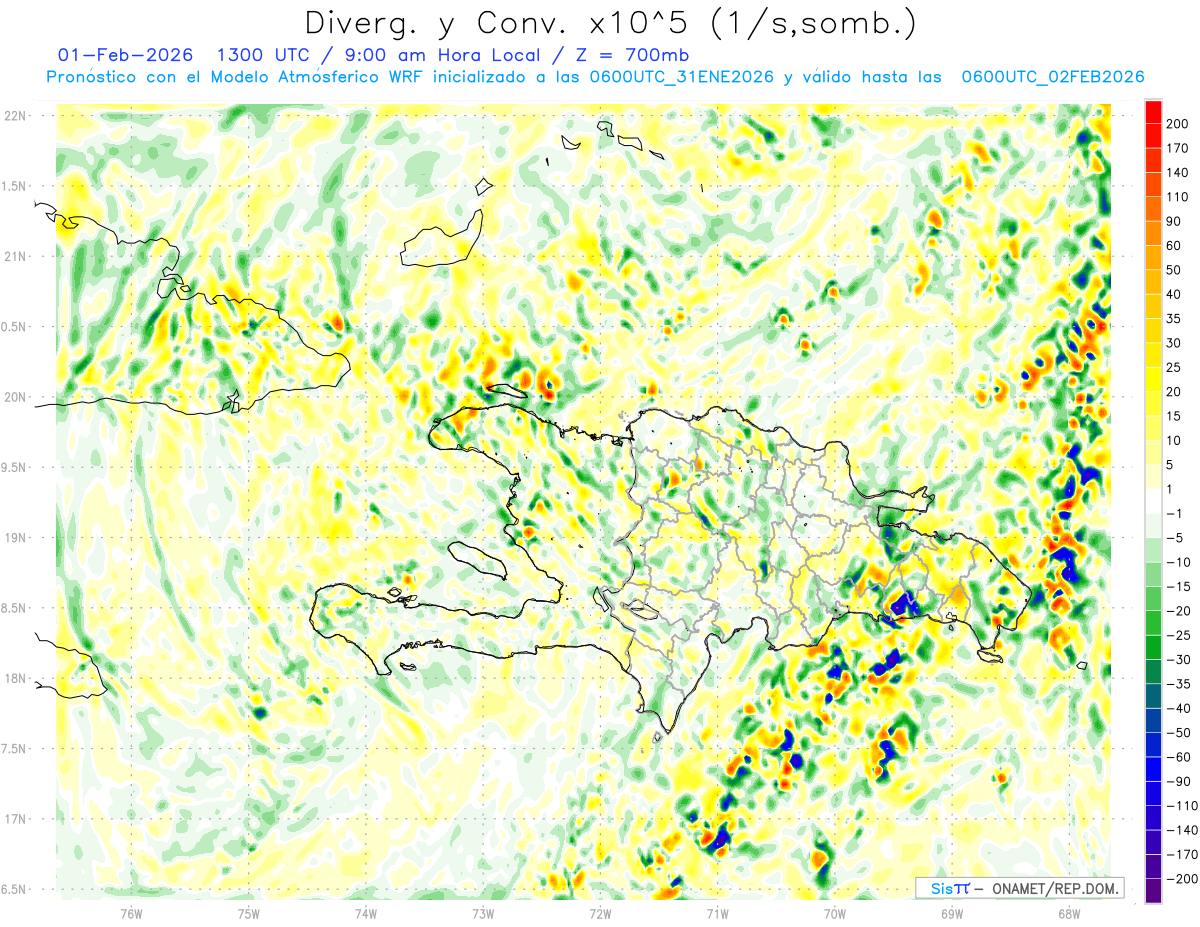
Task: Pick the red top colorbar segment
Action: (1153, 112)
